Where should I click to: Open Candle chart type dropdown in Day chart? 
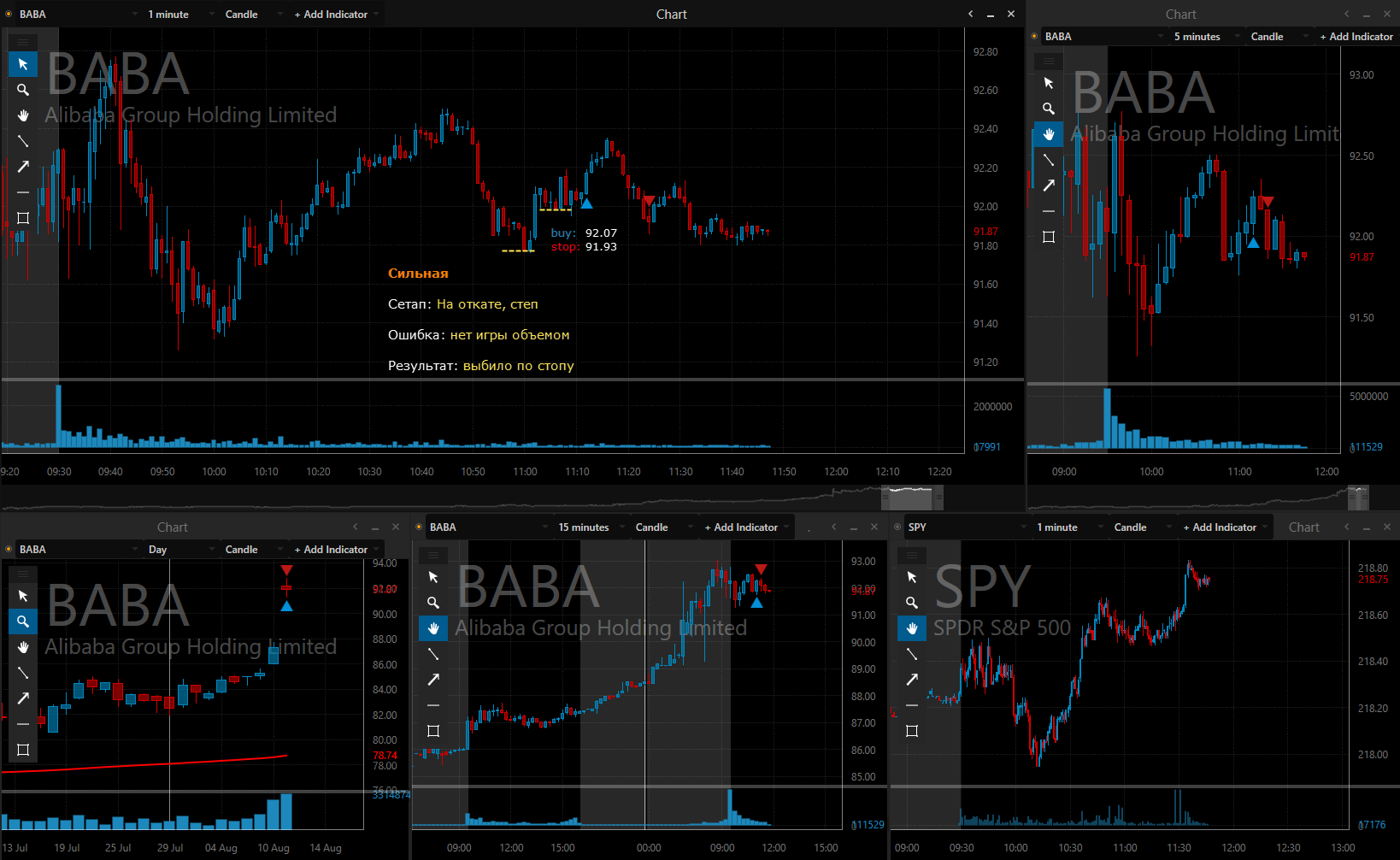(x=253, y=550)
